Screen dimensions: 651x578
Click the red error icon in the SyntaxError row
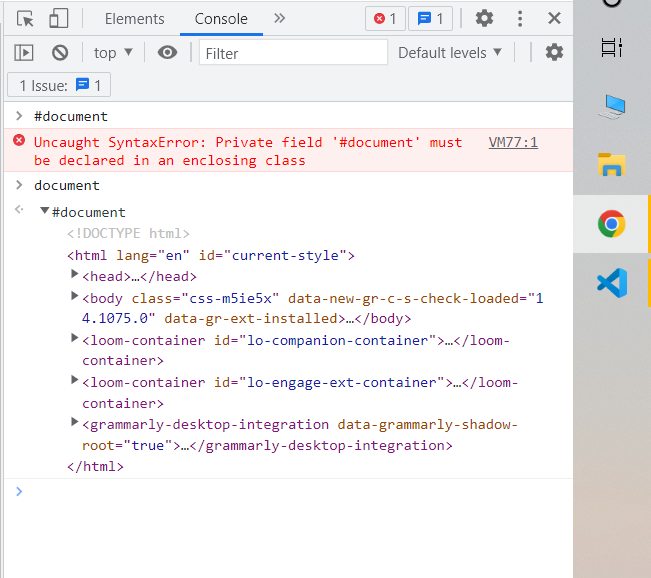click(19, 140)
